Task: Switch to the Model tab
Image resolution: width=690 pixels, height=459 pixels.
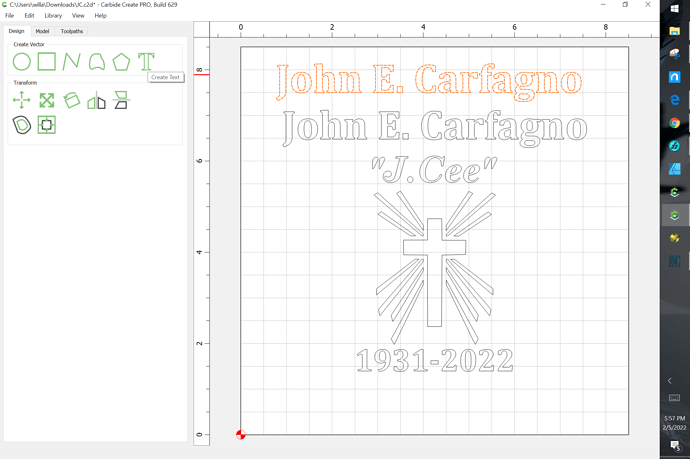Action: pos(42,31)
